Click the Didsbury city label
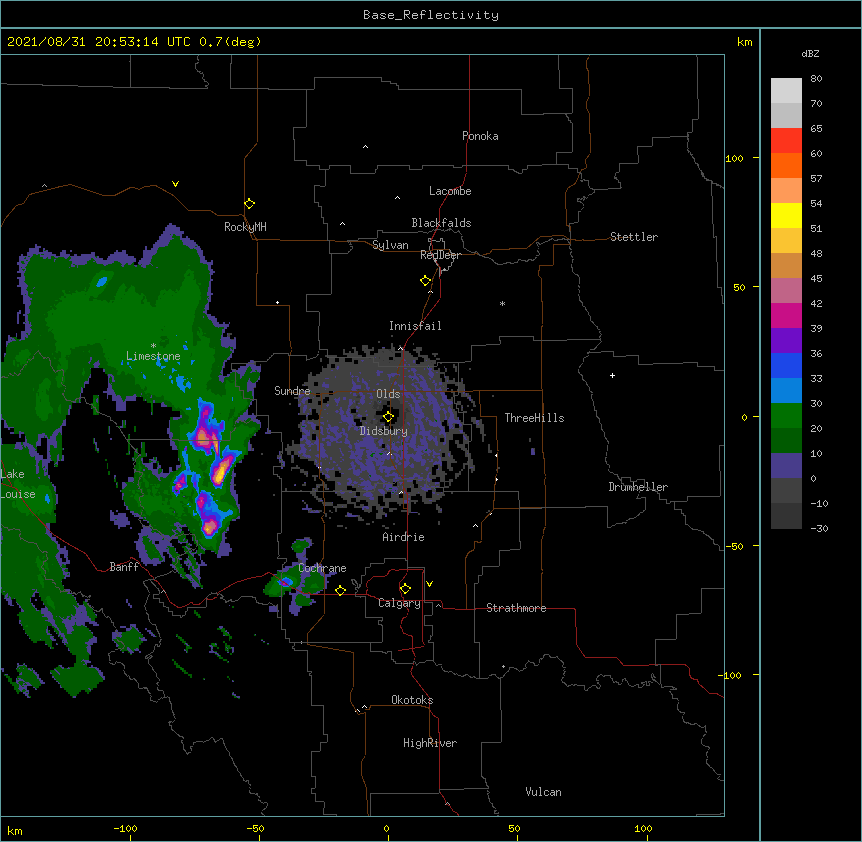Image resolution: width=862 pixels, height=842 pixels. click(x=384, y=431)
